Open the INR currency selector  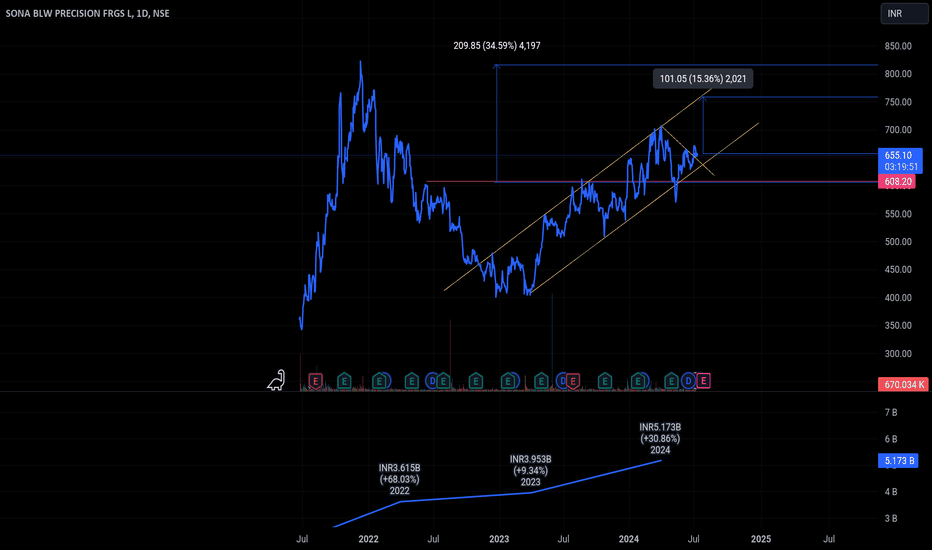904,14
